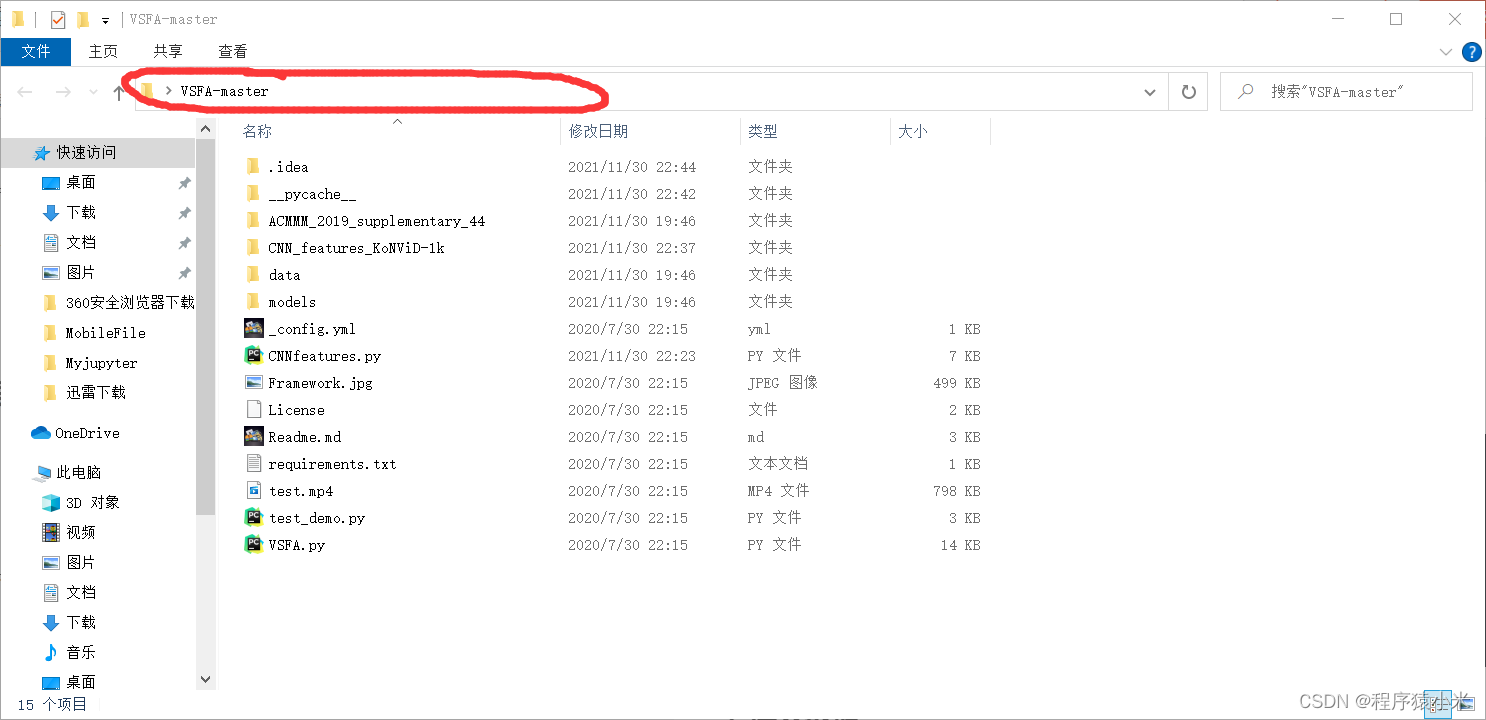Go up one folder level arrow
The image size is (1486, 720).
pyautogui.click(x=118, y=92)
